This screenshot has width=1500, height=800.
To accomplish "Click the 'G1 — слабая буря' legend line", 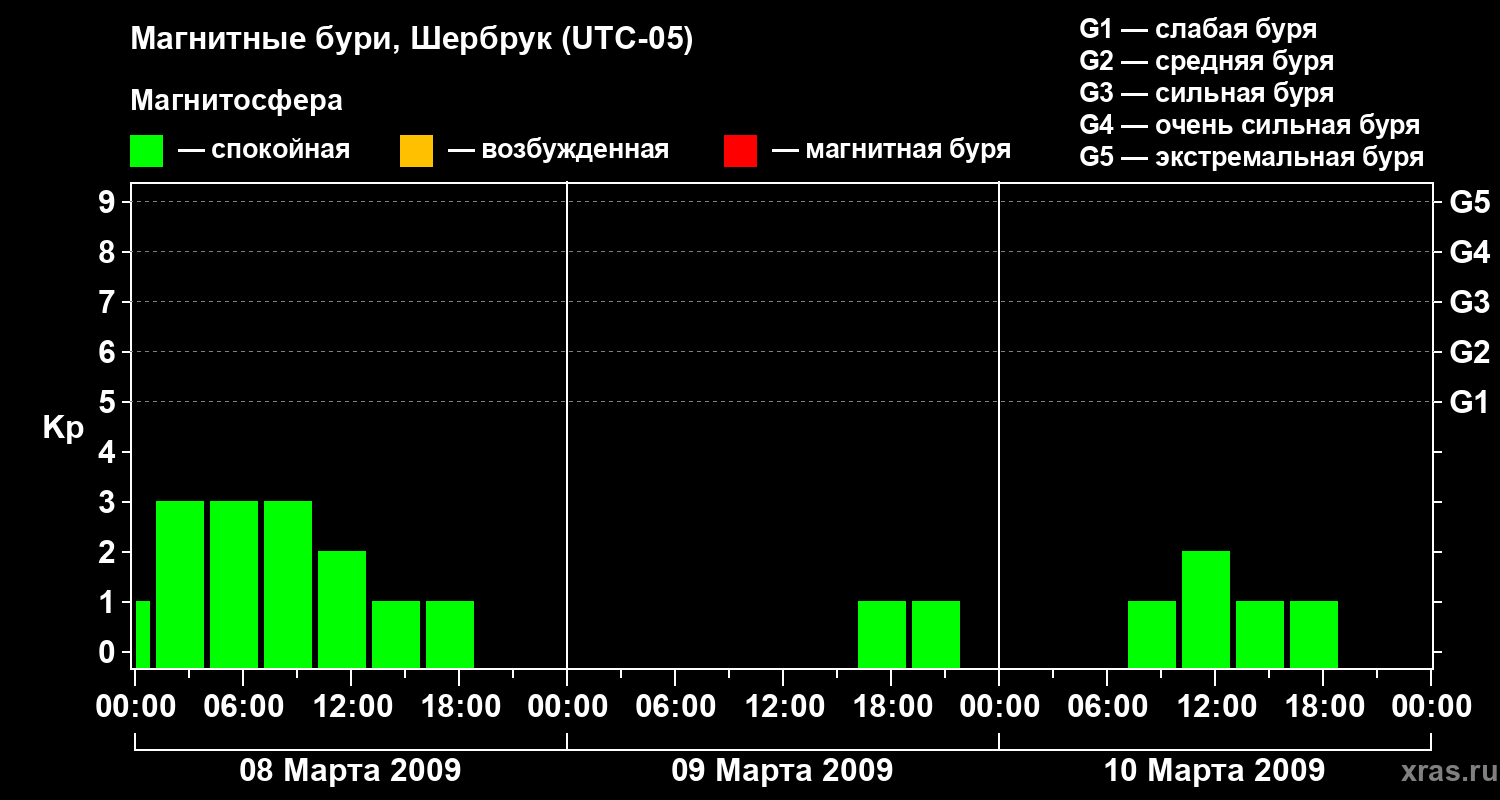I will 1198,29.
